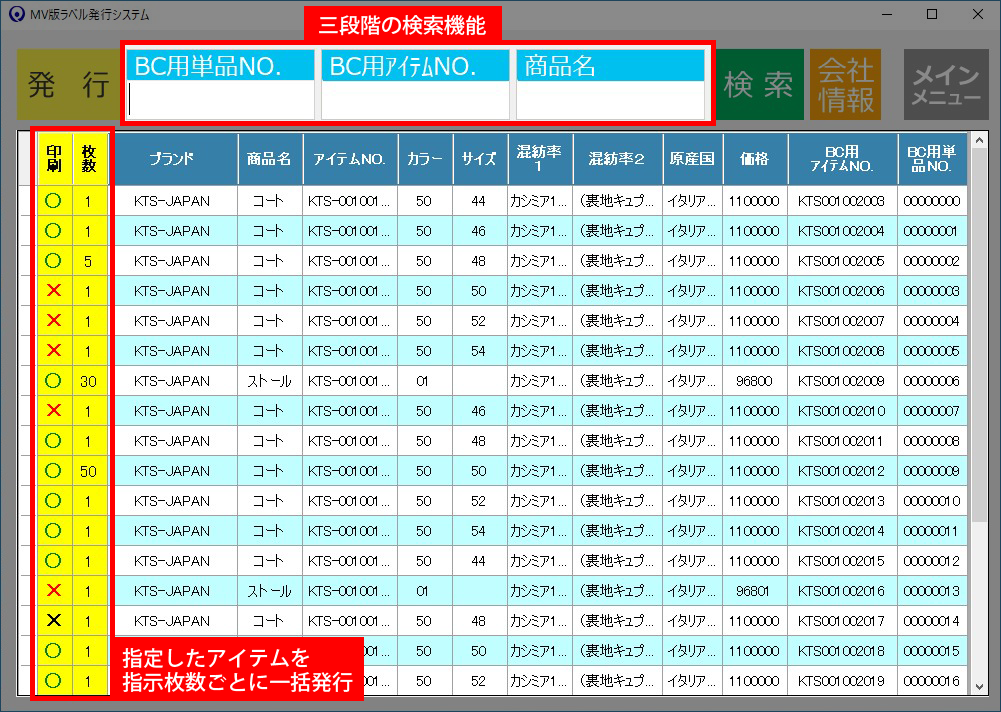1001x712 pixels.
Task: Click the 原産国 column header
Action: click(x=692, y=159)
